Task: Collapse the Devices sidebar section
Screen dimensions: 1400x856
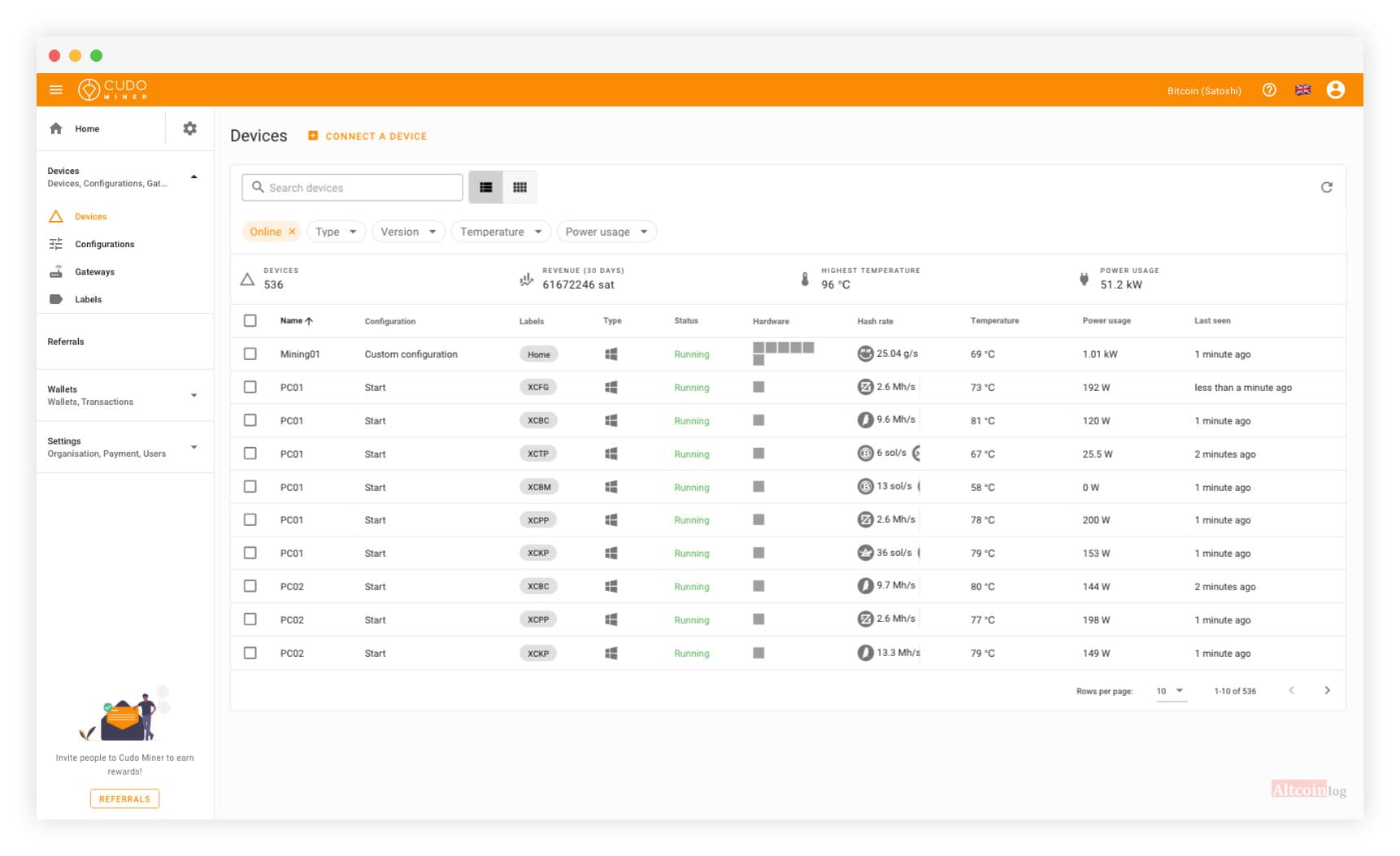Action: (x=125, y=176)
